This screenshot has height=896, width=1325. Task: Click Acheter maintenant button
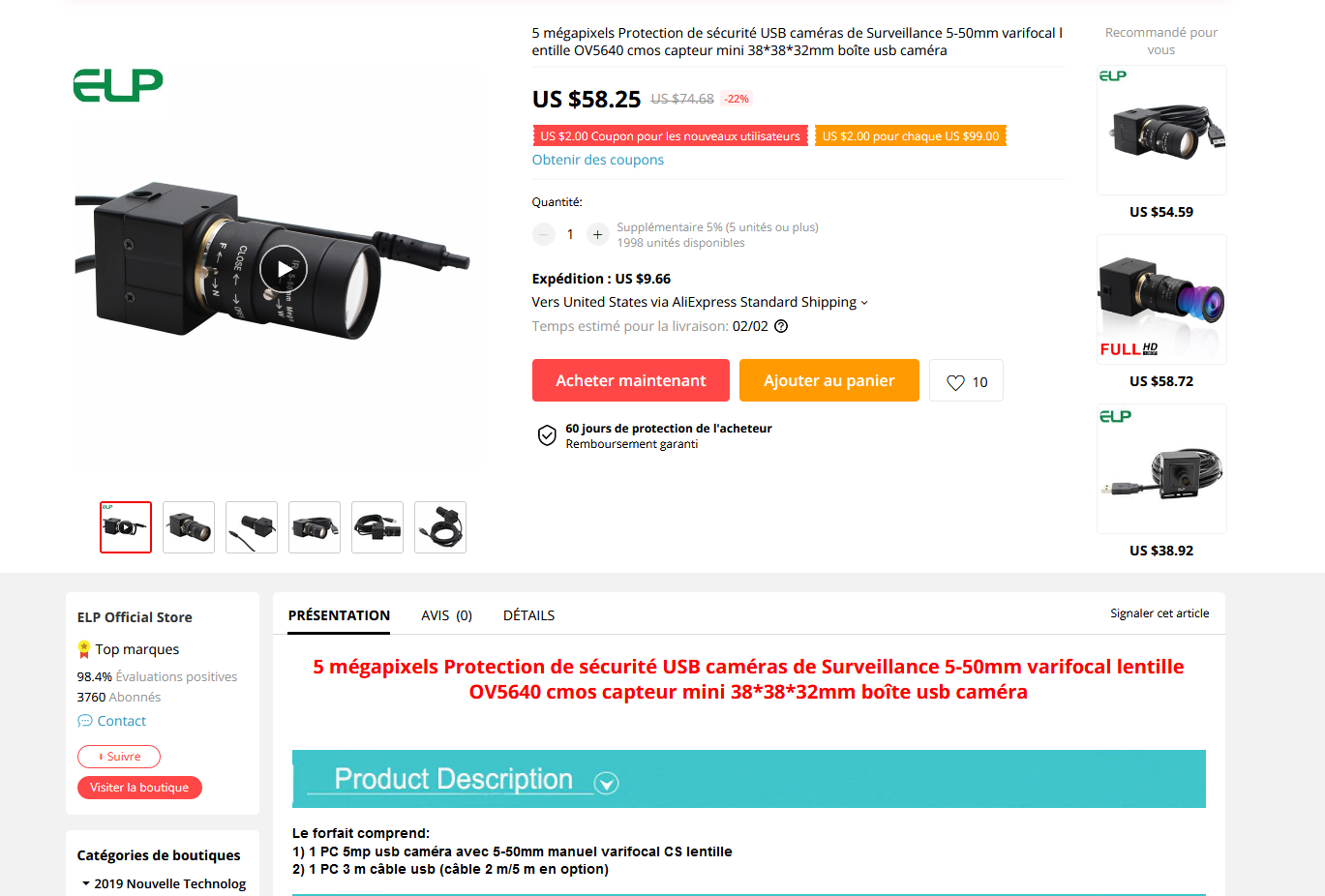(x=631, y=380)
